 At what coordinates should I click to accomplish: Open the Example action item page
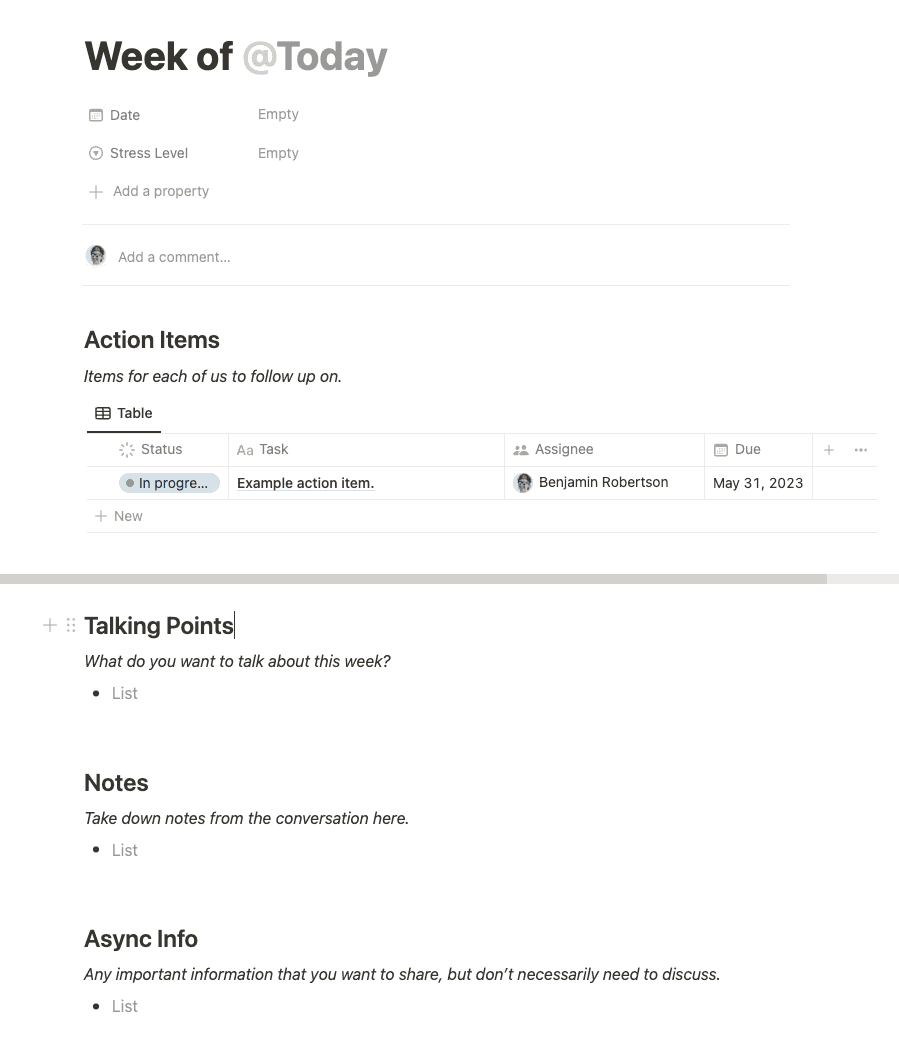point(305,483)
